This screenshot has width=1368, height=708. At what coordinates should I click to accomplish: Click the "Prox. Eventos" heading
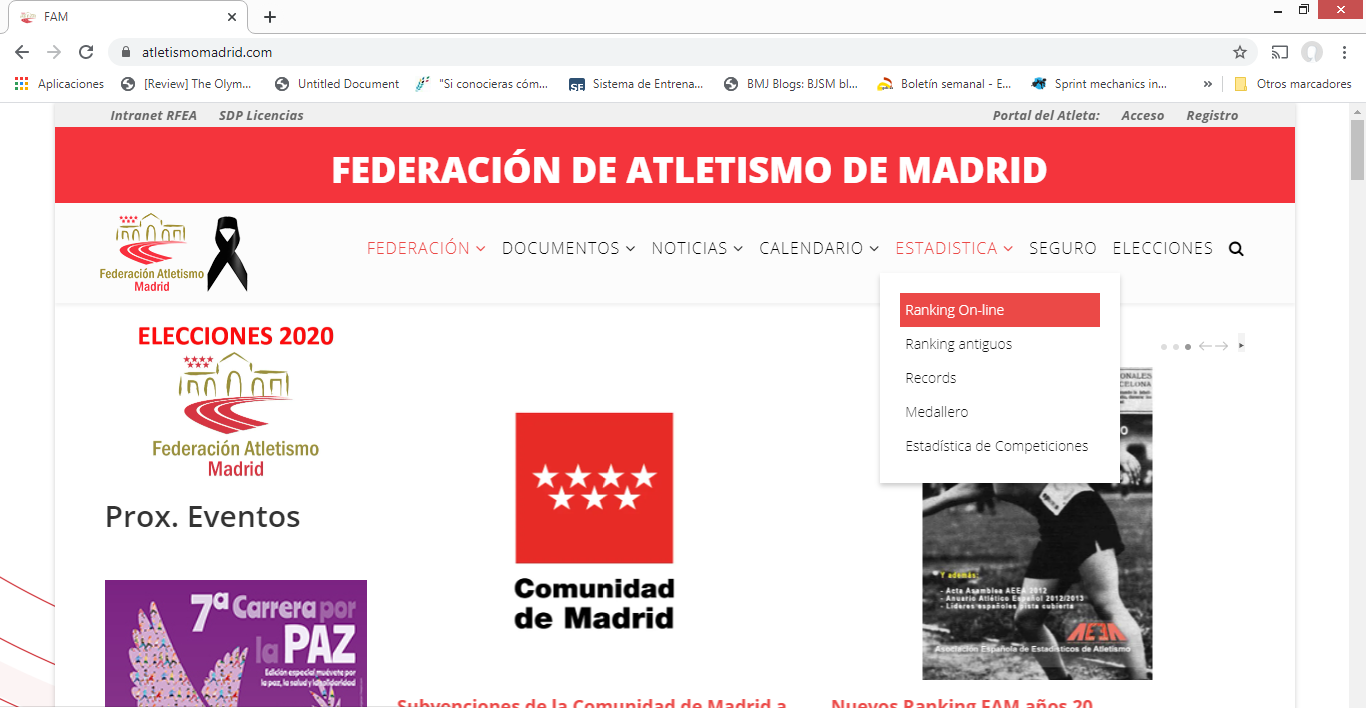coord(203,517)
